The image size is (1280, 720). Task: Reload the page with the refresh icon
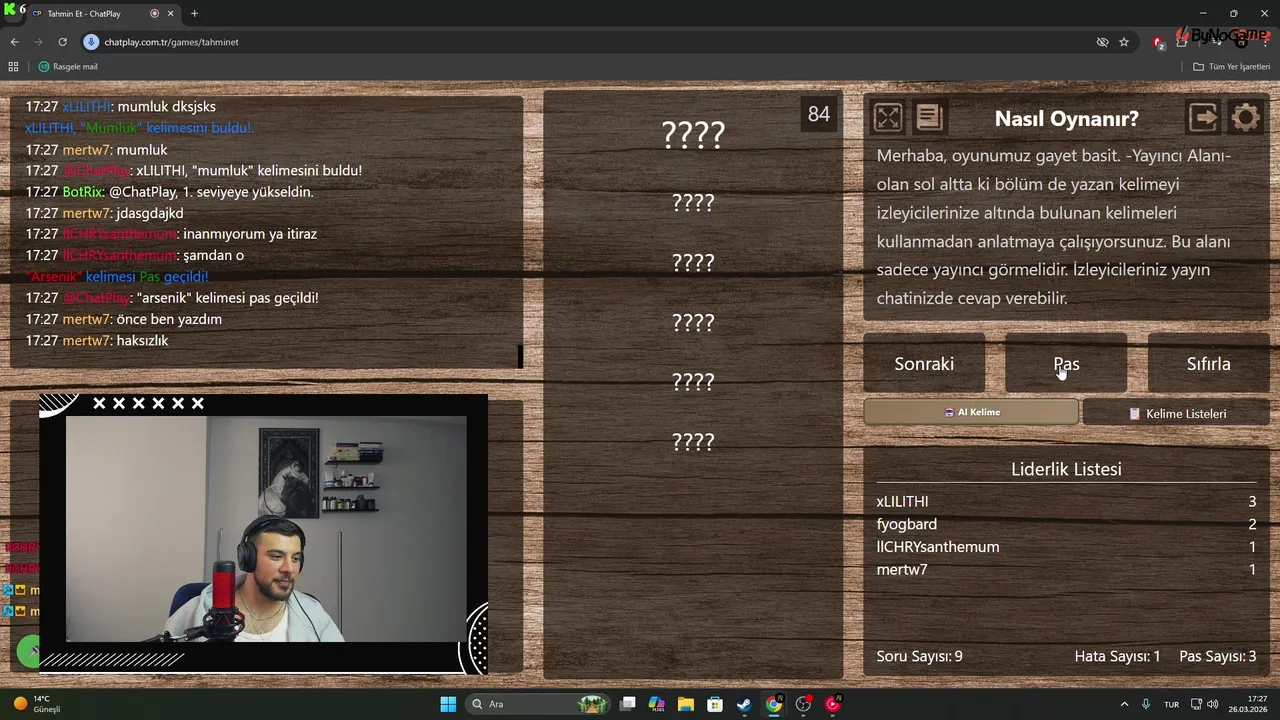(x=62, y=42)
